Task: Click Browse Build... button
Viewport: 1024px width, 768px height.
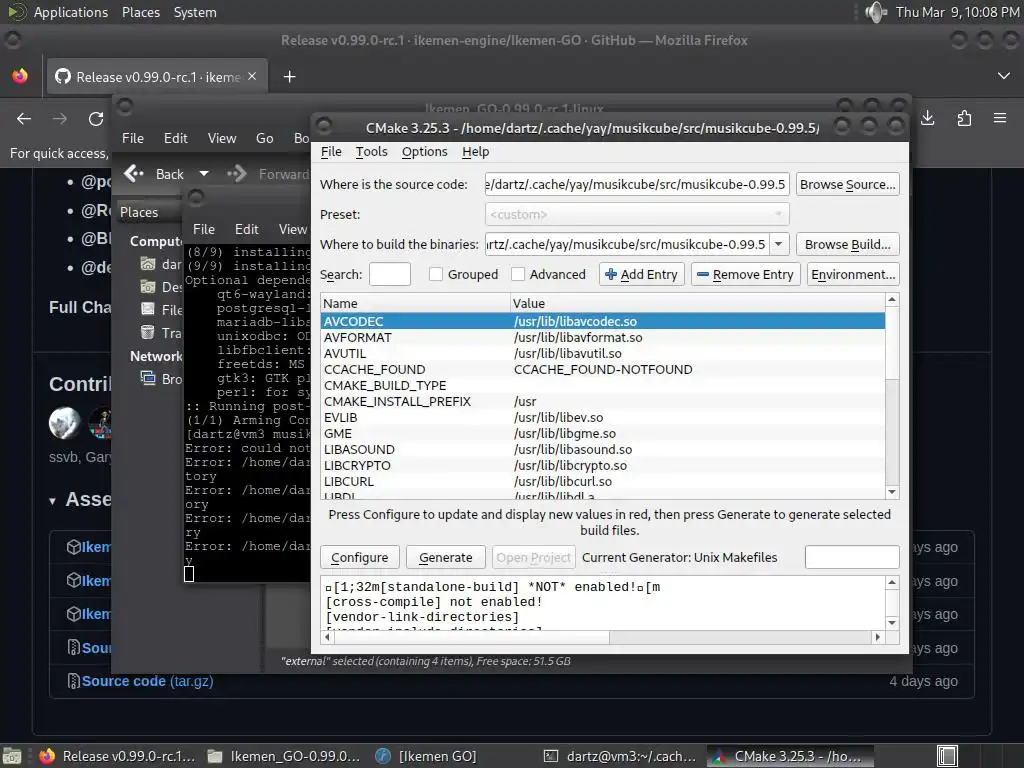Action: click(x=847, y=244)
